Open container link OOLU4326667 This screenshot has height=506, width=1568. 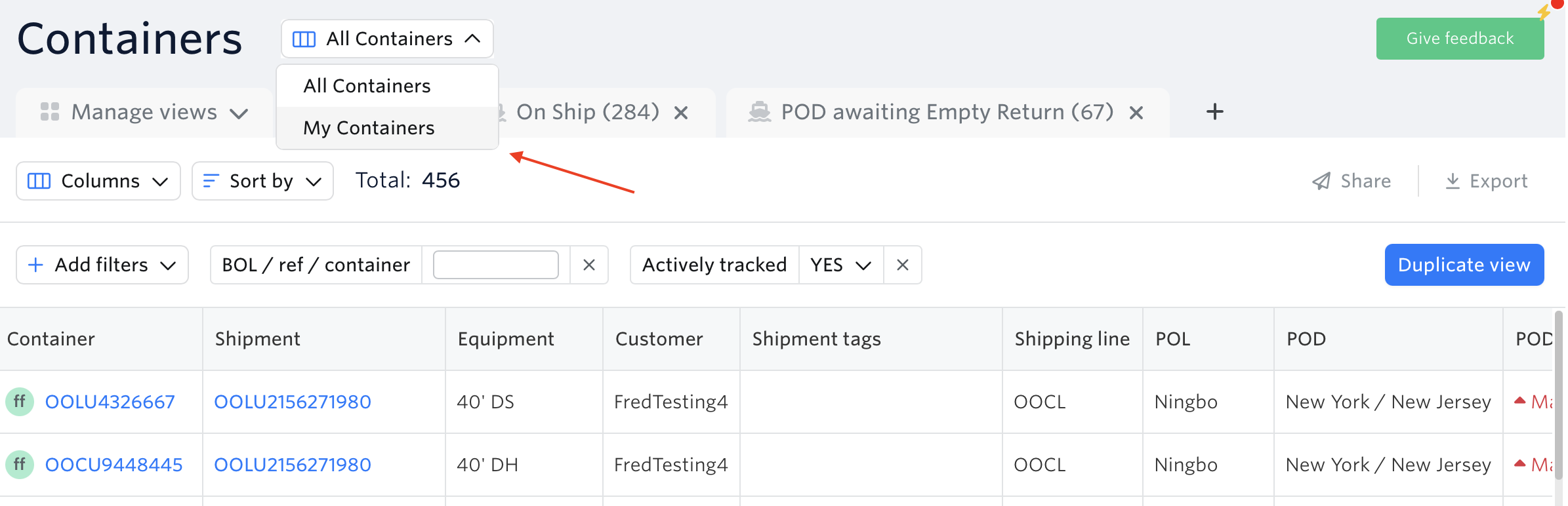110,402
